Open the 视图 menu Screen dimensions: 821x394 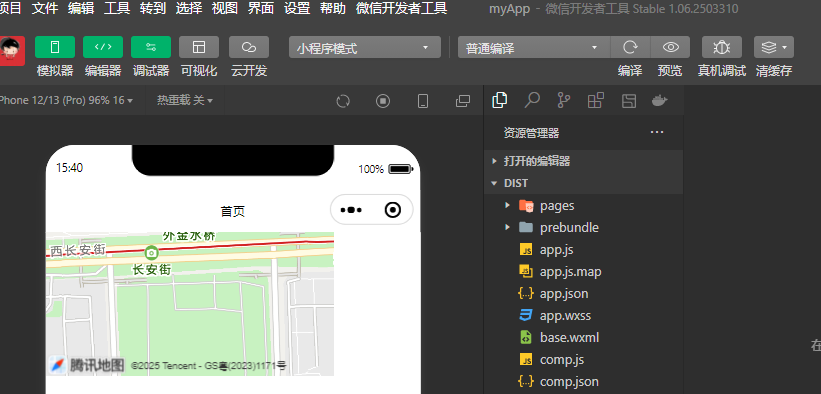click(225, 8)
